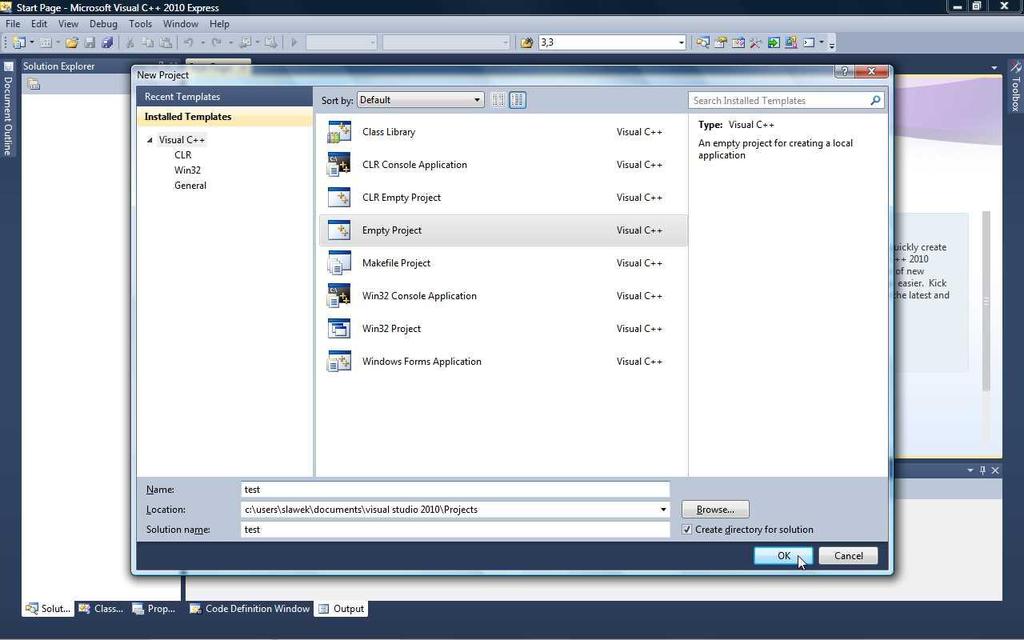Open the Help menu
This screenshot has height=640, width=1024.
pyautogui.click(x=219, y=24)
